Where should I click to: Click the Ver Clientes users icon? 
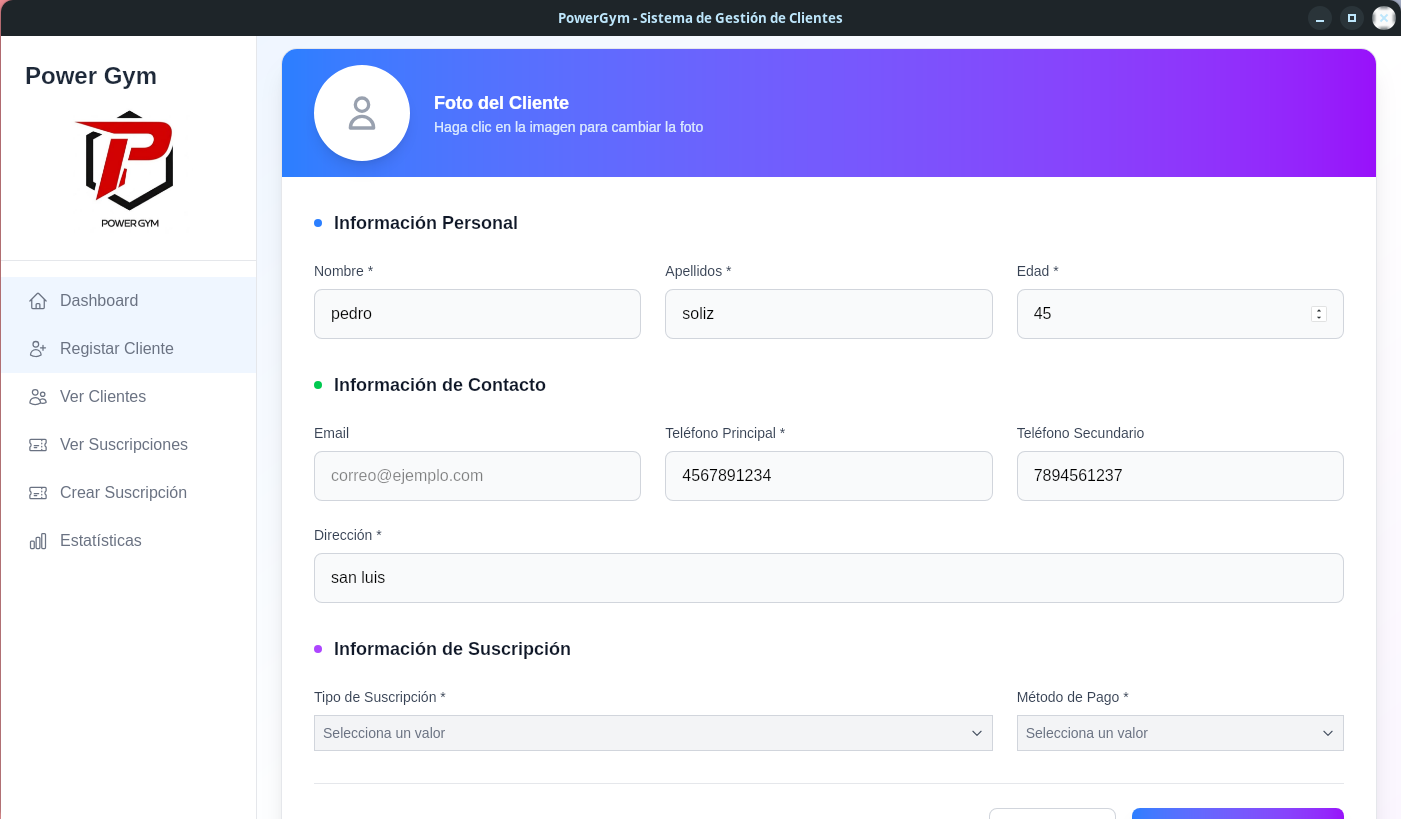(38, 397)
